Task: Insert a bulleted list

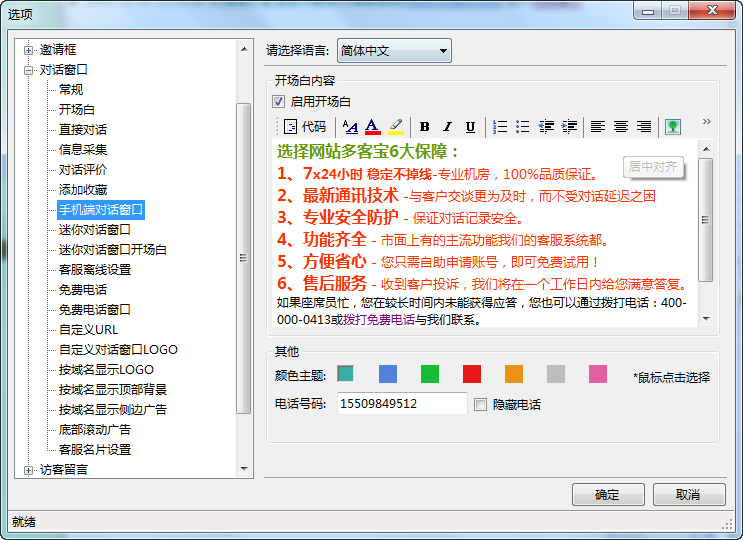Action: click(522, 127)
